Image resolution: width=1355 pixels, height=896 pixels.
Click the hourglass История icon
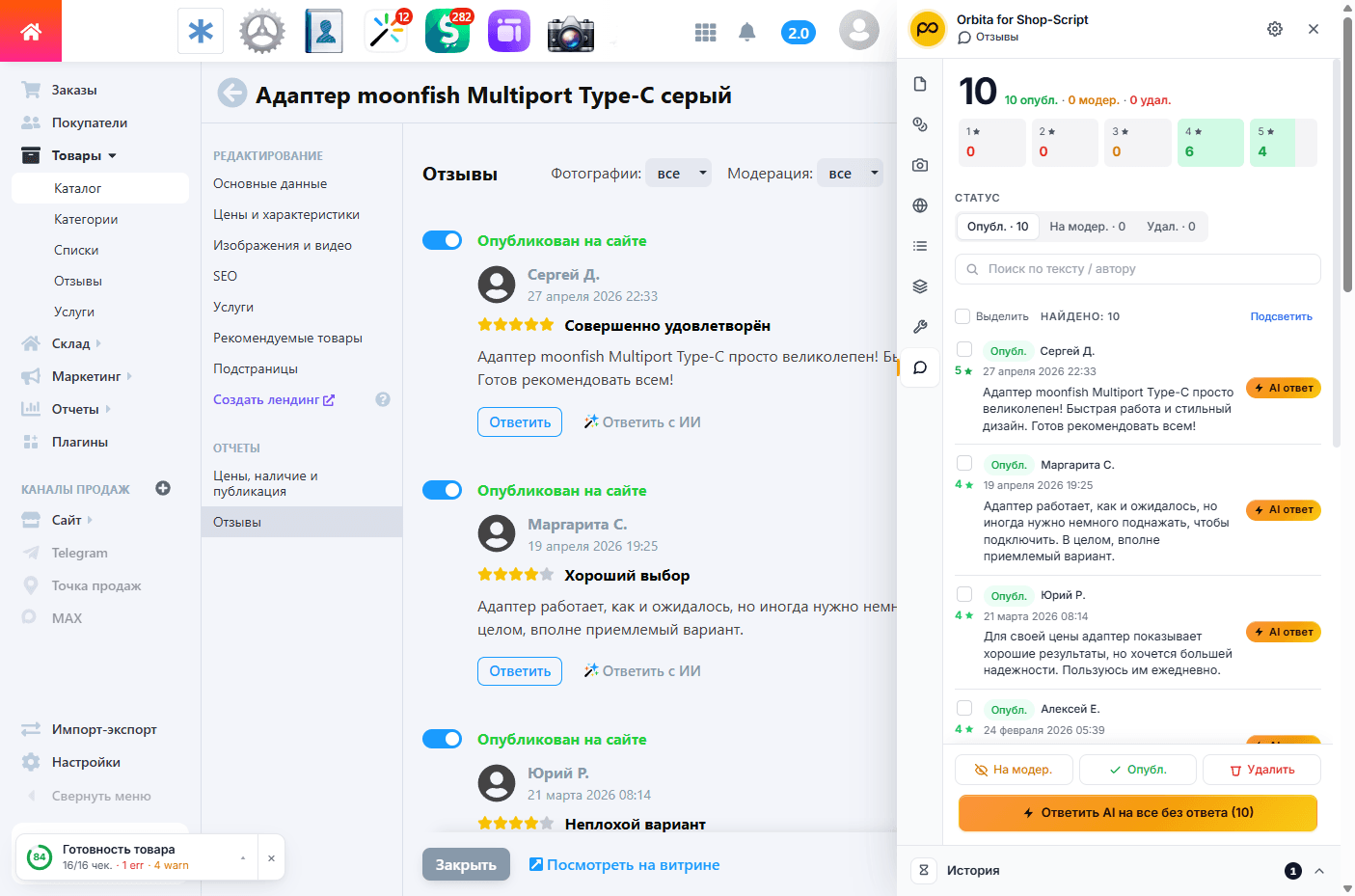tap(924, 870)
